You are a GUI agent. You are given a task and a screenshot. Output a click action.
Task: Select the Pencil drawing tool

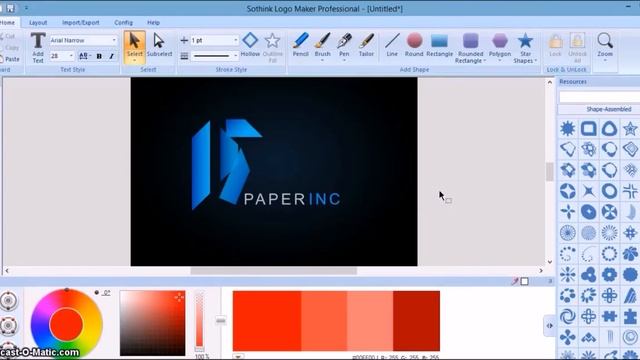300,44
